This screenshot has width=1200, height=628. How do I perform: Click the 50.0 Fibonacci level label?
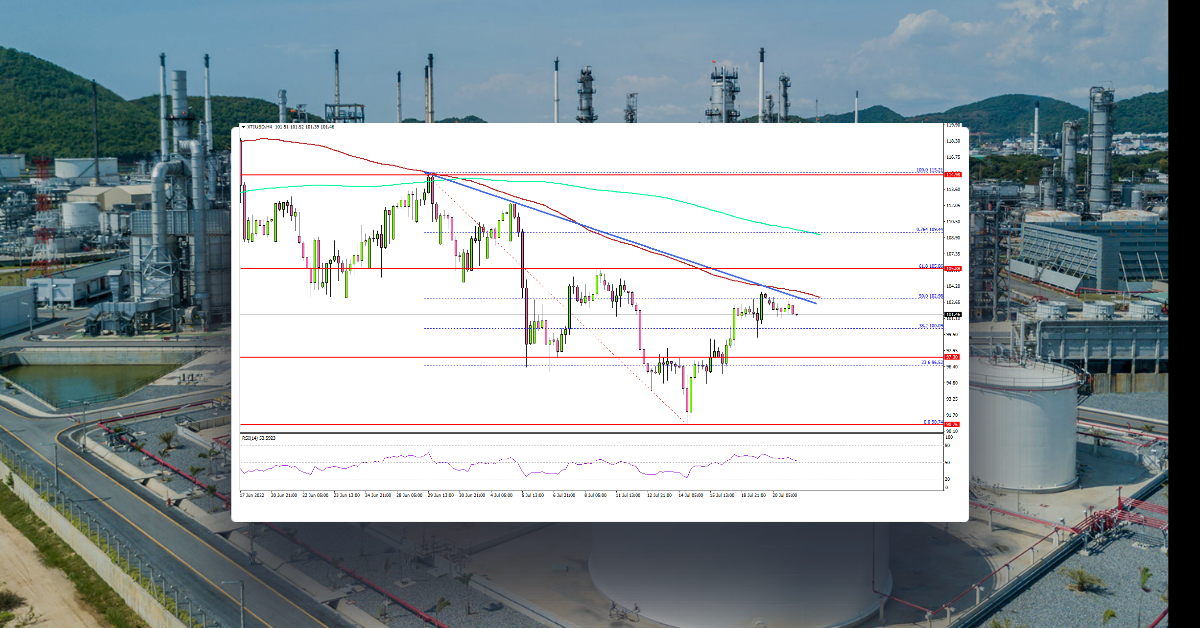pos(925,296)
